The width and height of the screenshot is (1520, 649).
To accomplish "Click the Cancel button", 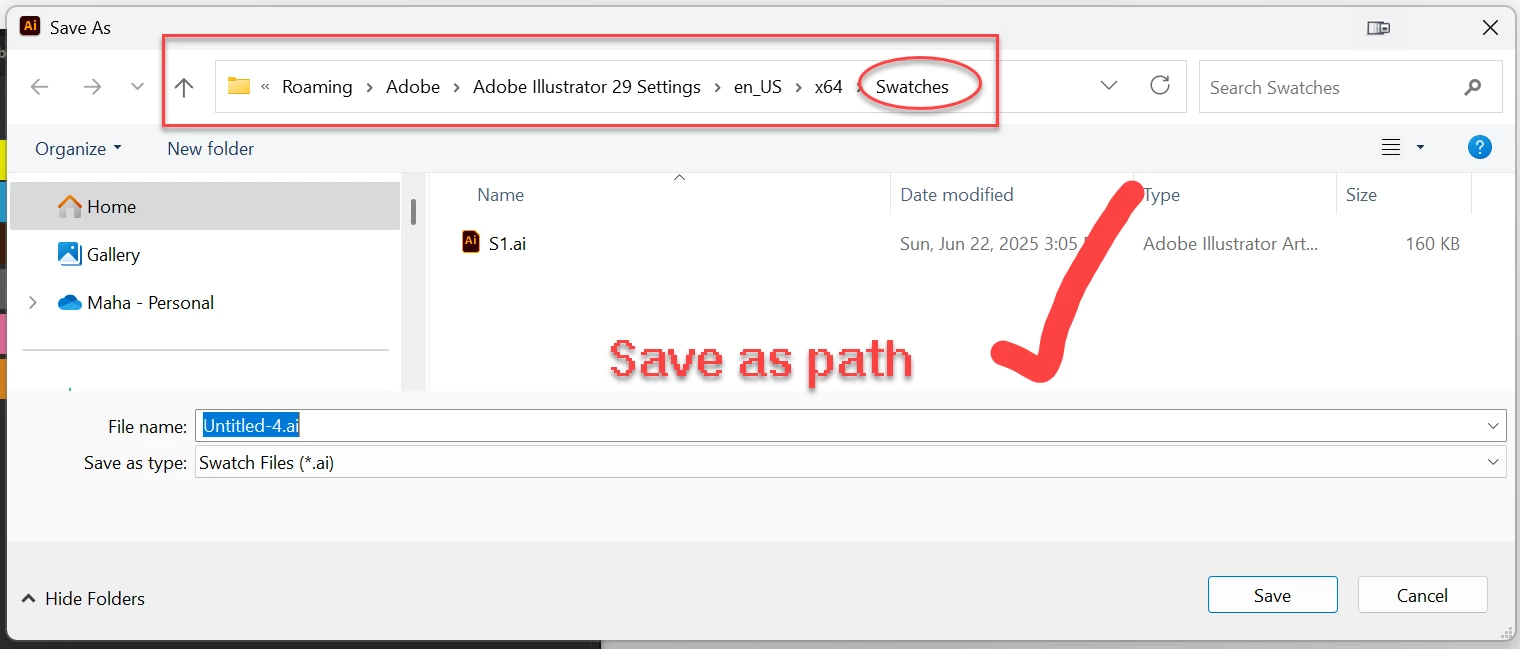I will point(1422,595).
